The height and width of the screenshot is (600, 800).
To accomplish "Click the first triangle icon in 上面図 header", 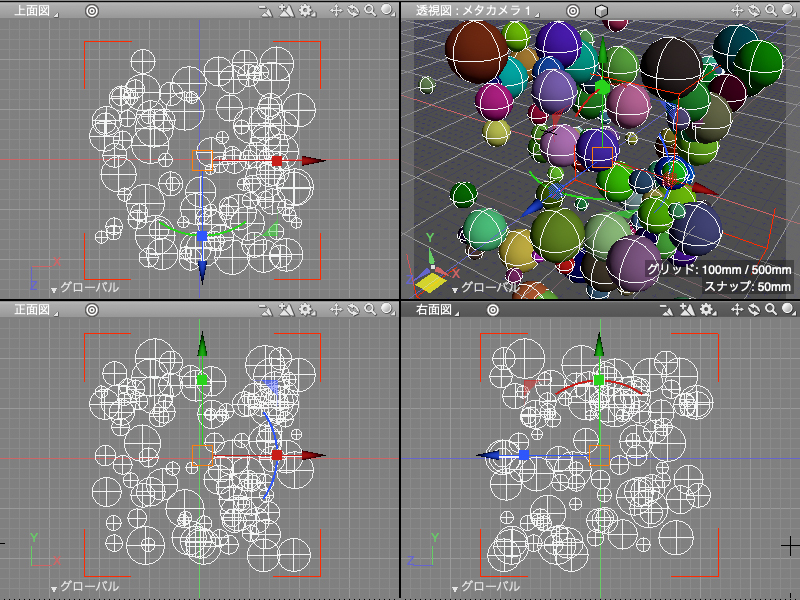I will pyautogui.click(x=266, y=11).
